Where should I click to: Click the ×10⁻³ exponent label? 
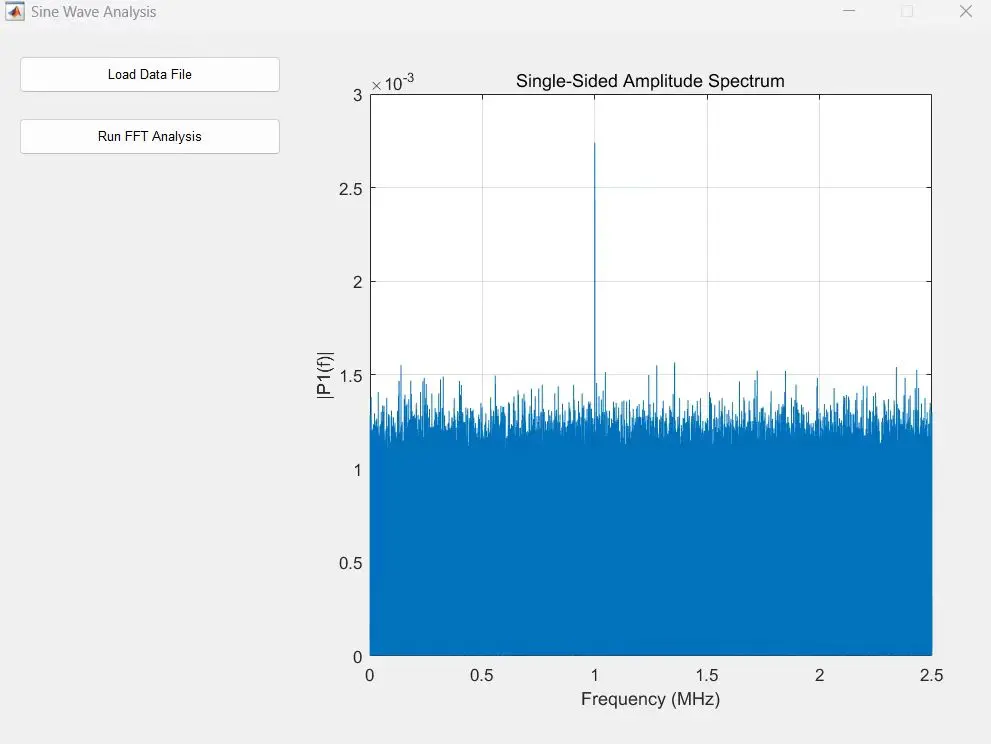tap(392, 83)
